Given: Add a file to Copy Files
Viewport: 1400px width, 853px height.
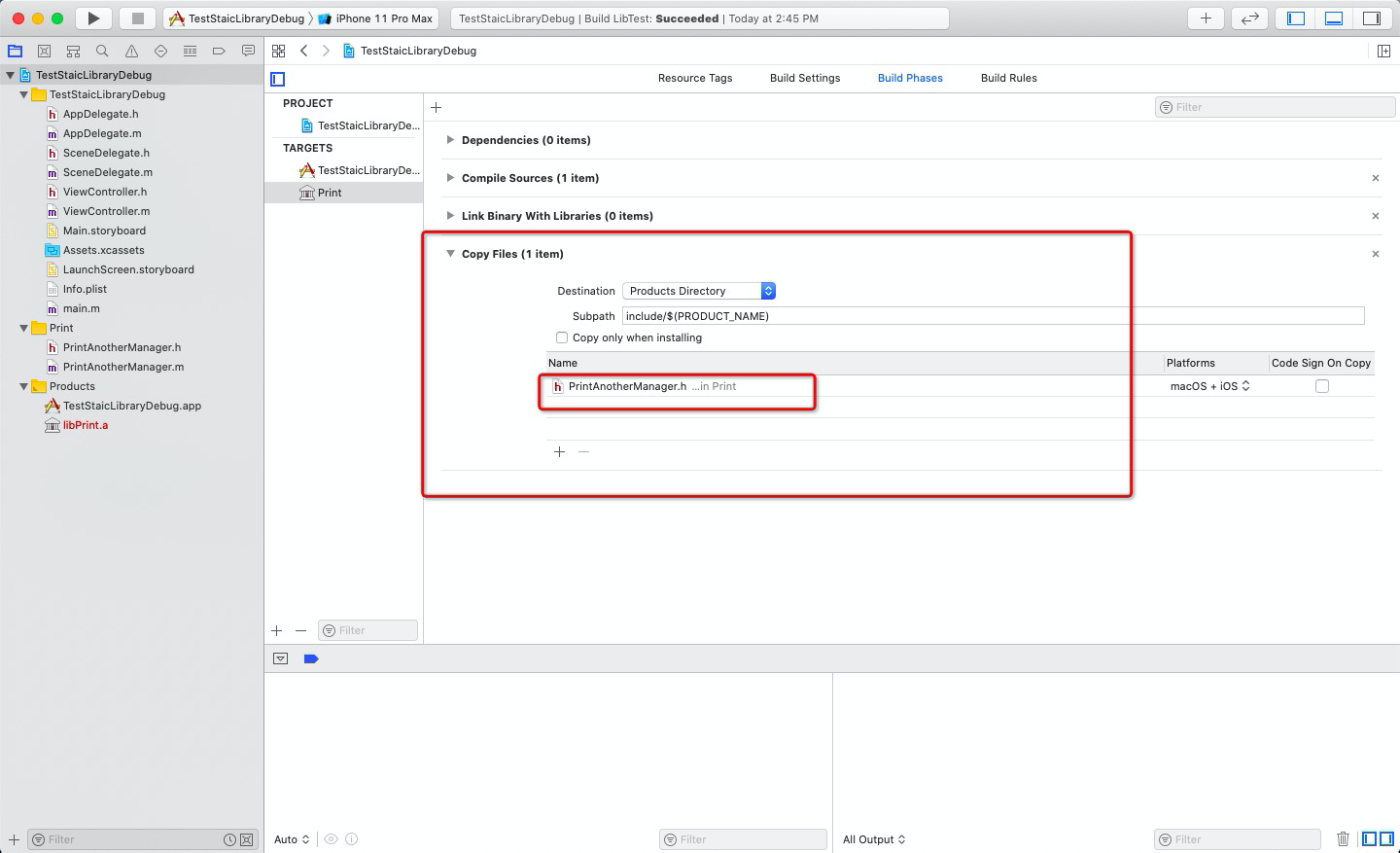Looking at the screenshot, I should [559, 451].
